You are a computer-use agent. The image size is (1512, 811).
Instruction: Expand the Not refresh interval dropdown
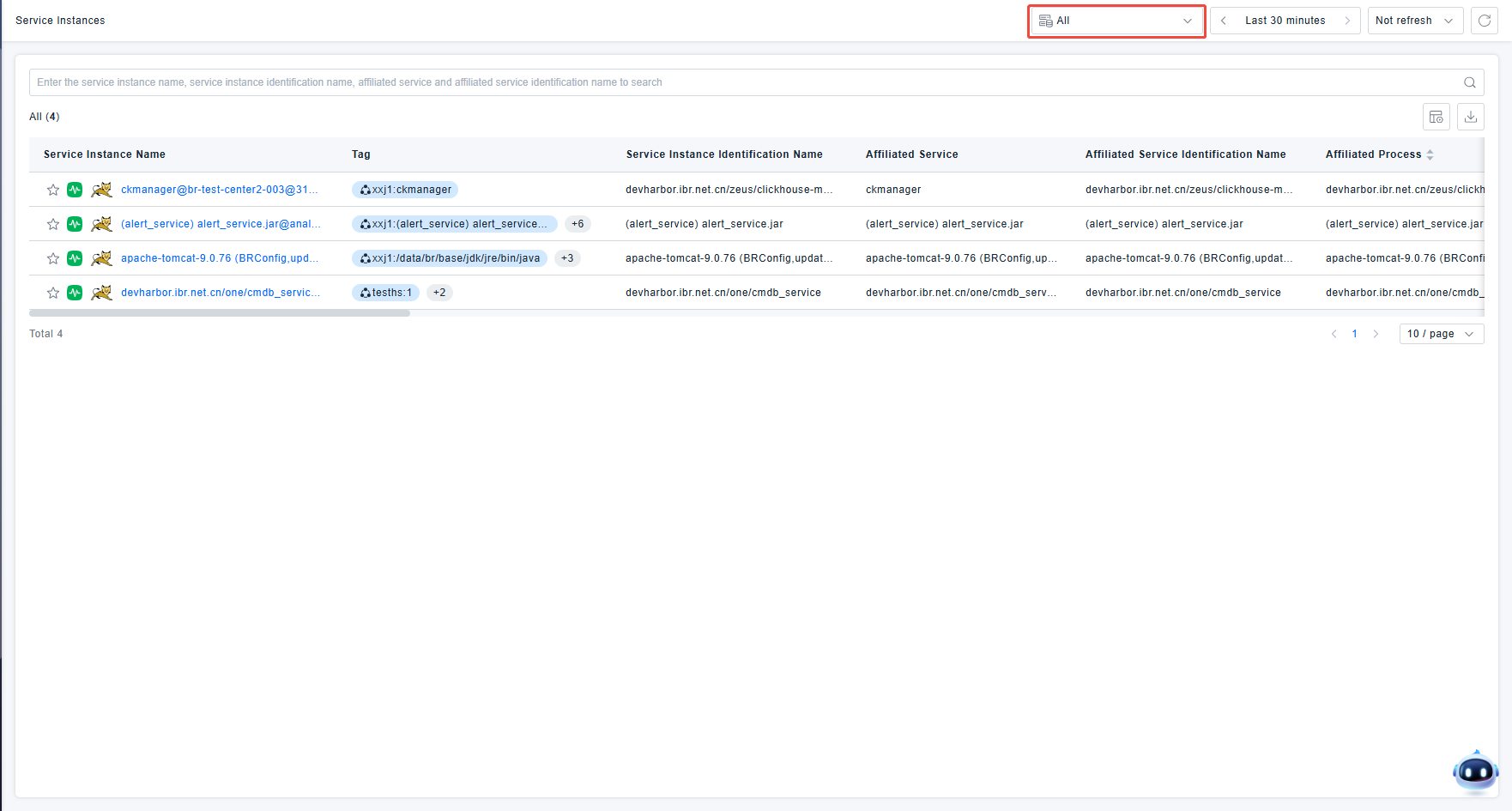[1414, 21]
